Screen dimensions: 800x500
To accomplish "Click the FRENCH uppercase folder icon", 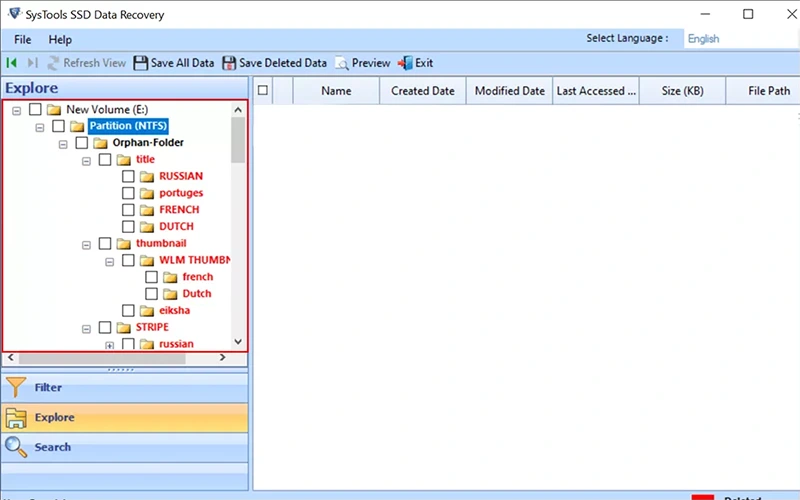I will coord(147,210).
